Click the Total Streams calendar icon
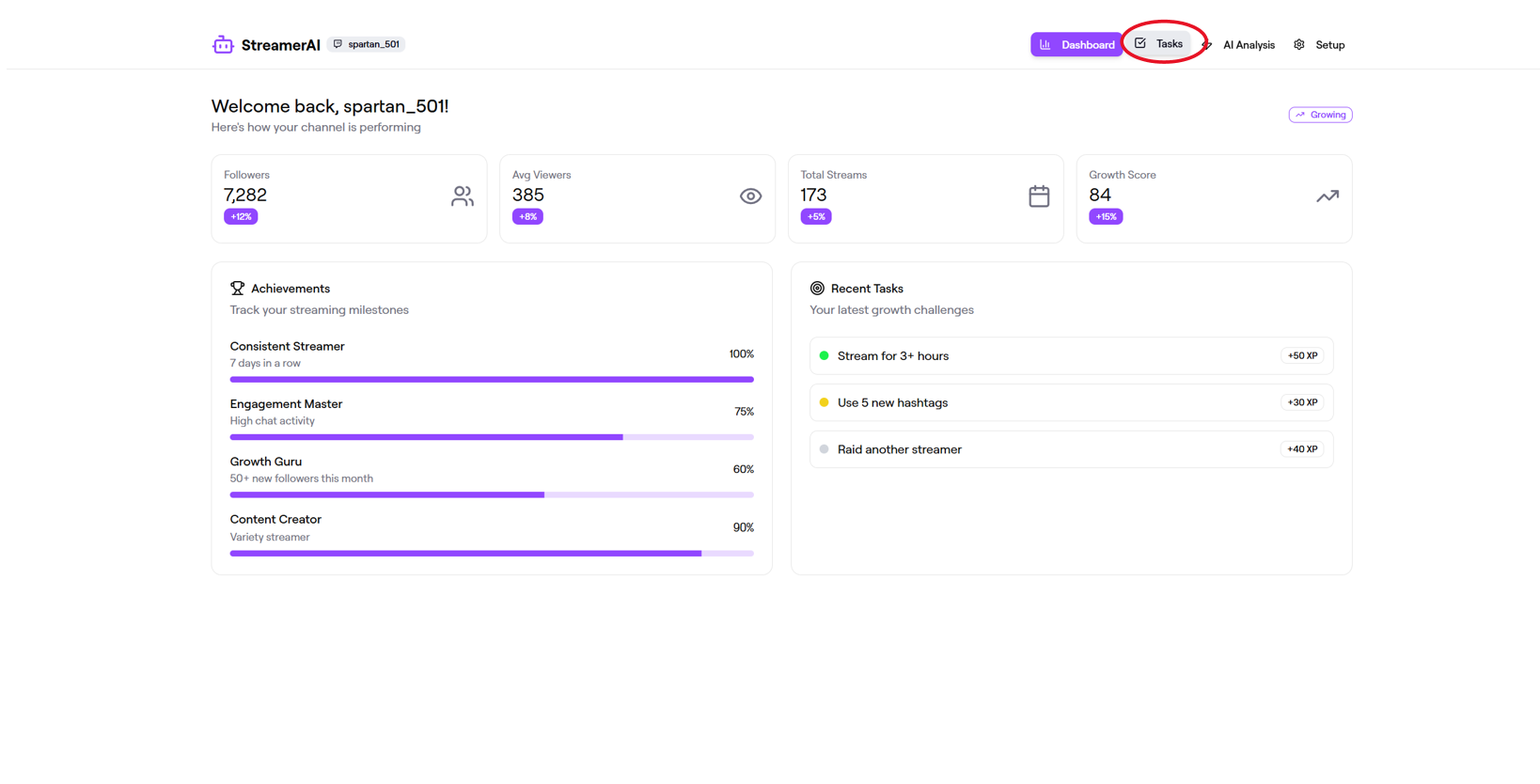Viewport: 1540px width, 784px height. 1039,196
